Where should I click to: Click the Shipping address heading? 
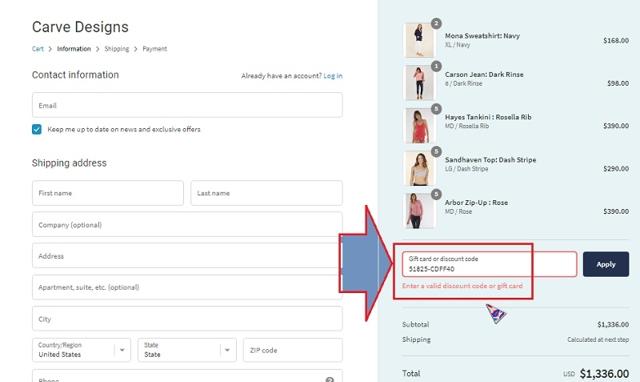point(69,163)
